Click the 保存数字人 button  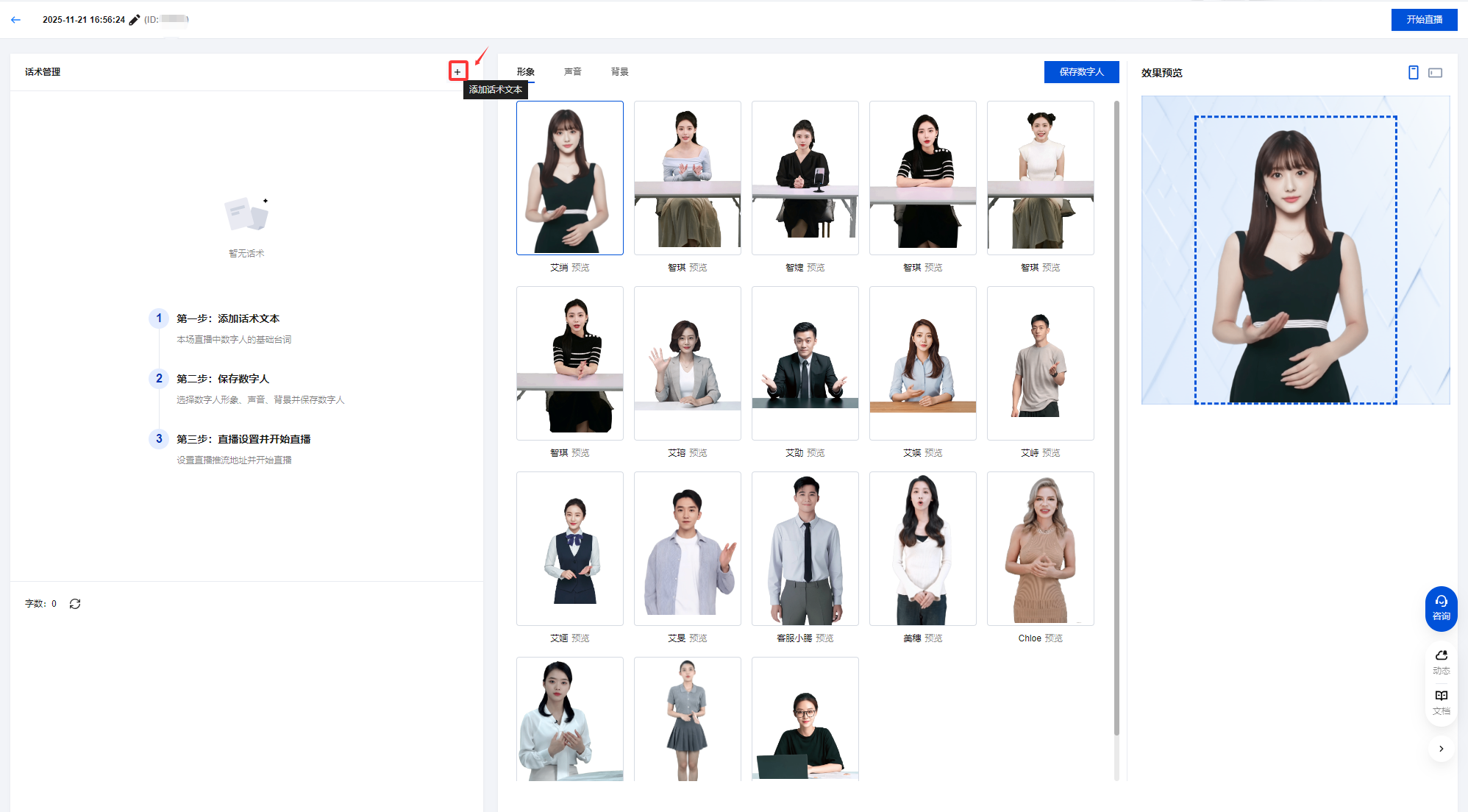pyautogui.click(x=1081, y=71)
